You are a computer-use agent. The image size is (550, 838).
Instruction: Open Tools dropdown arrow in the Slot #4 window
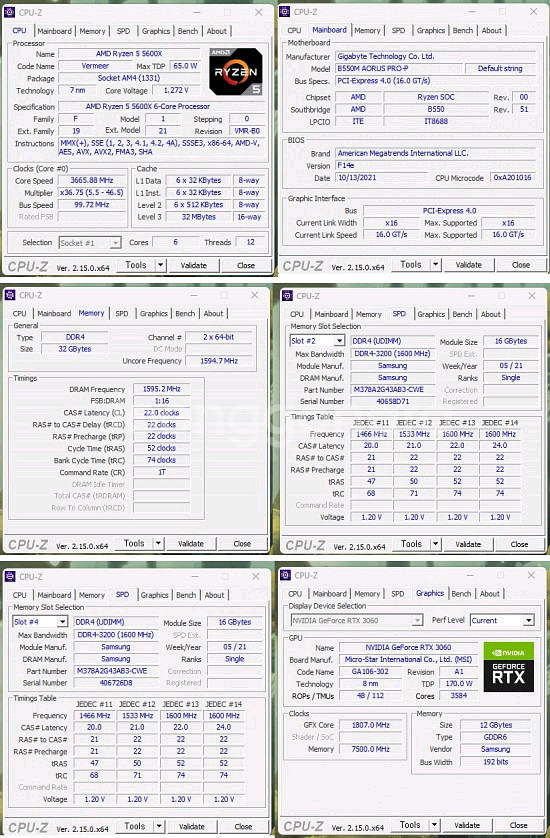click(x=159, y=826)
